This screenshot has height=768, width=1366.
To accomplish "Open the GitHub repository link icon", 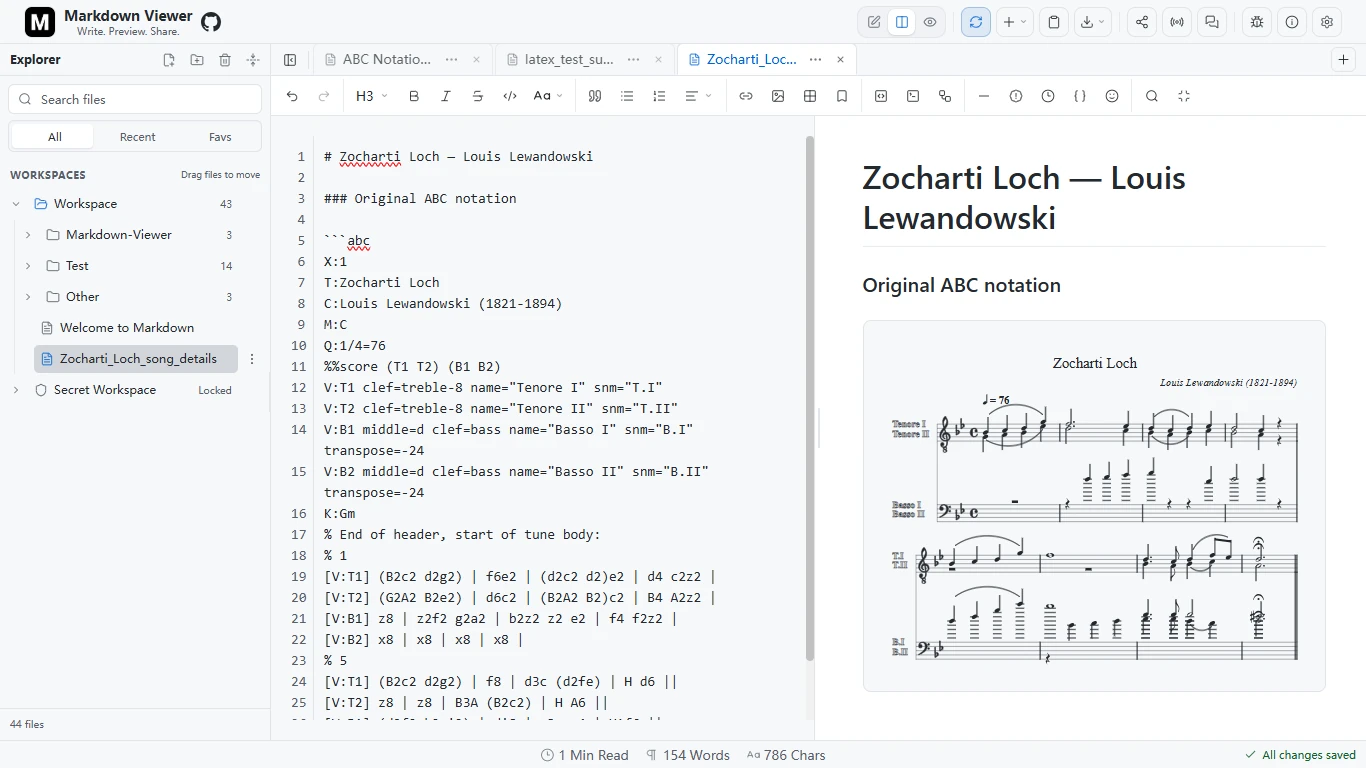I will tap(211, 22).
